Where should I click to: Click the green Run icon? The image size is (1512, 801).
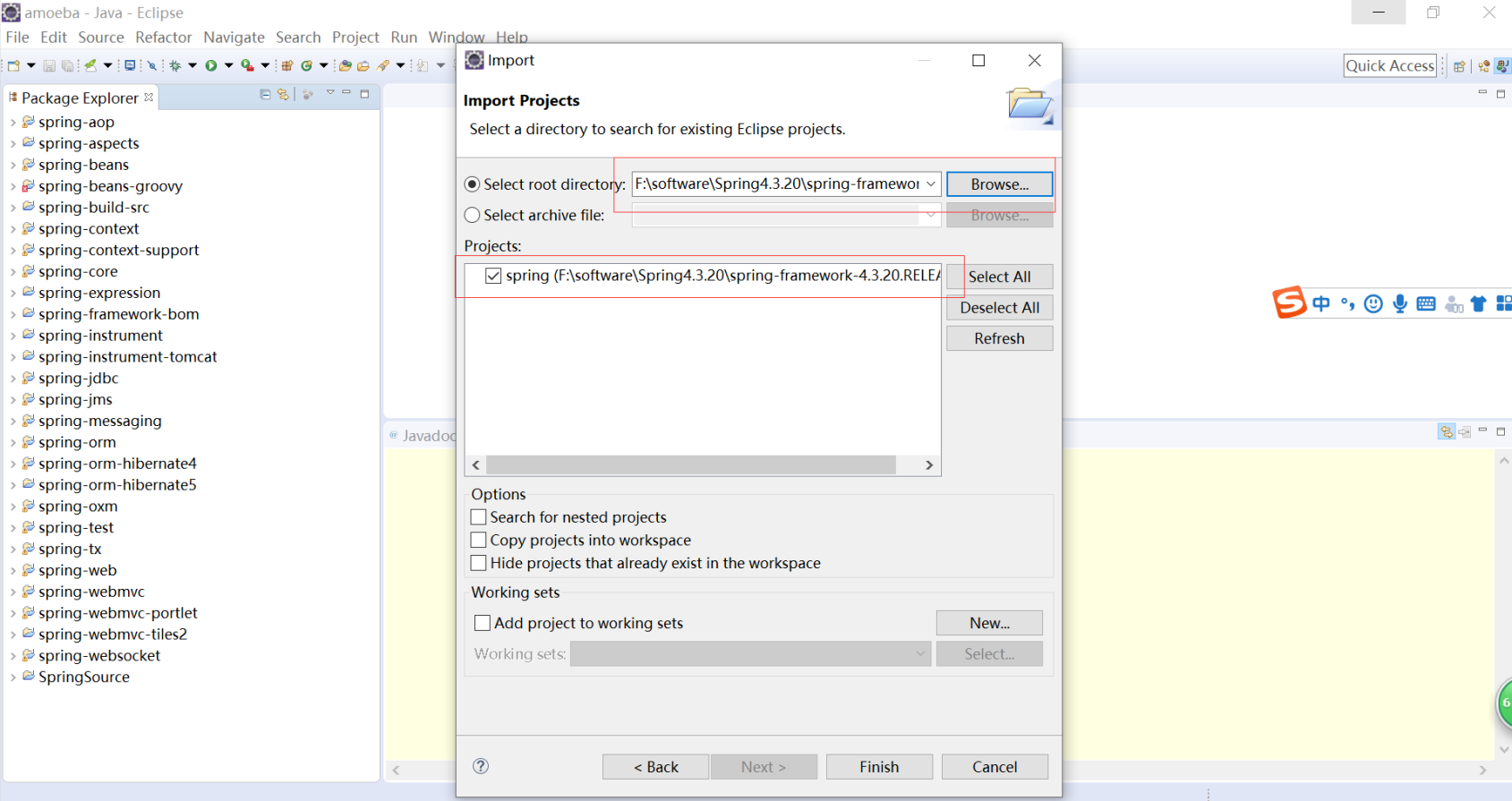211,65
